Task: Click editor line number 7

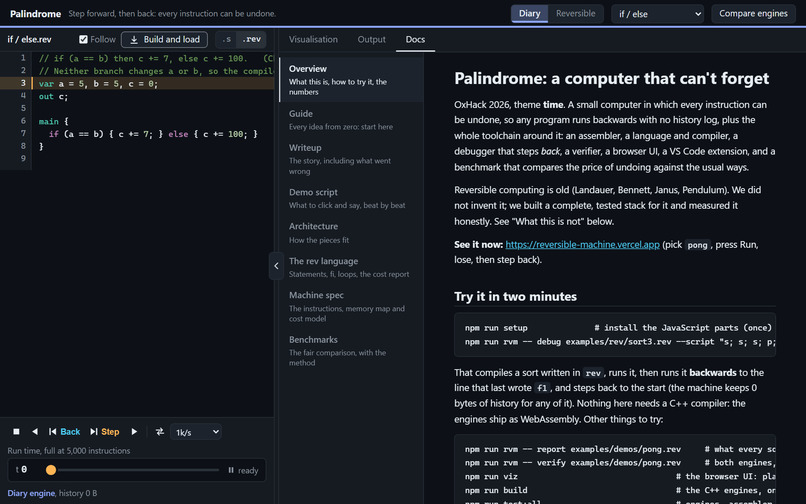Action: point(23,133)
